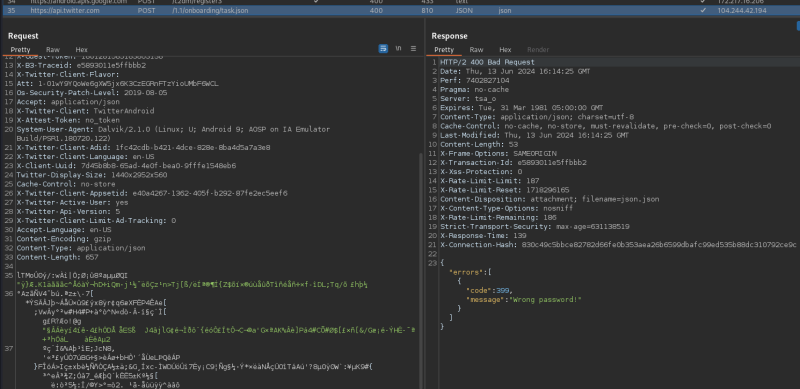This screenshot has width=800, height=389.
Task: Open the request view hamburger menu
Action: point(413,48)
